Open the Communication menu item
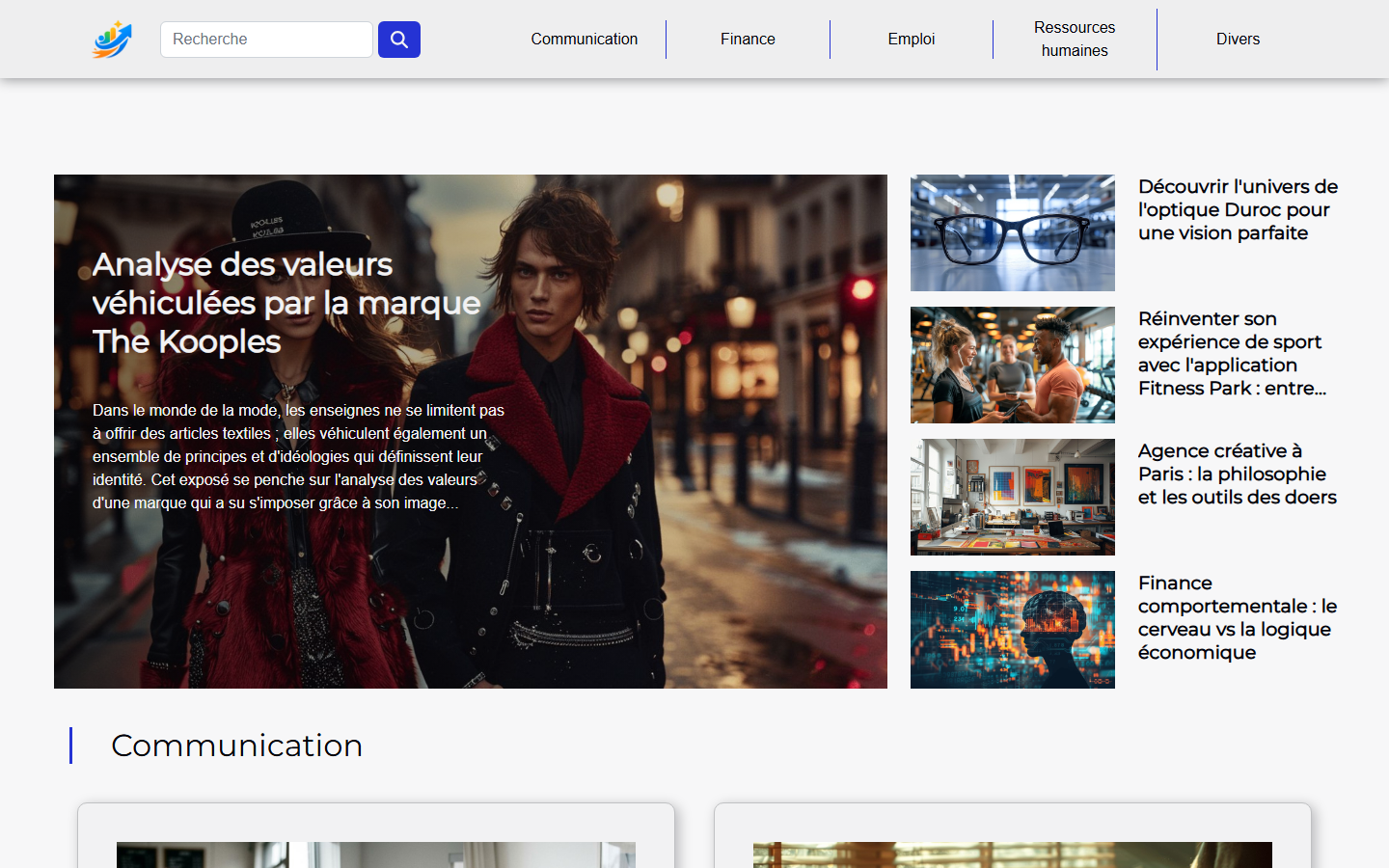 (585, 40)
